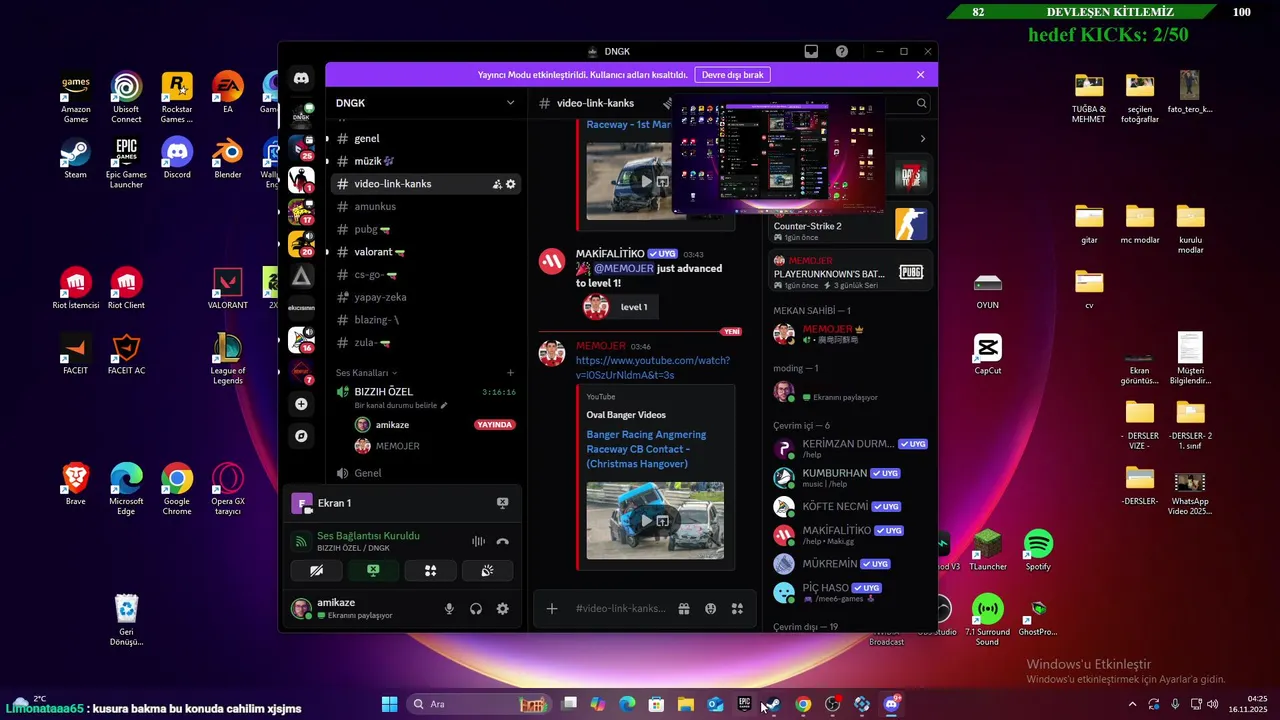
Task: Click the @MEMOJER mention in MAKİFALİTİKO's message
Action: pyautogui.click(x=624, y=268)
